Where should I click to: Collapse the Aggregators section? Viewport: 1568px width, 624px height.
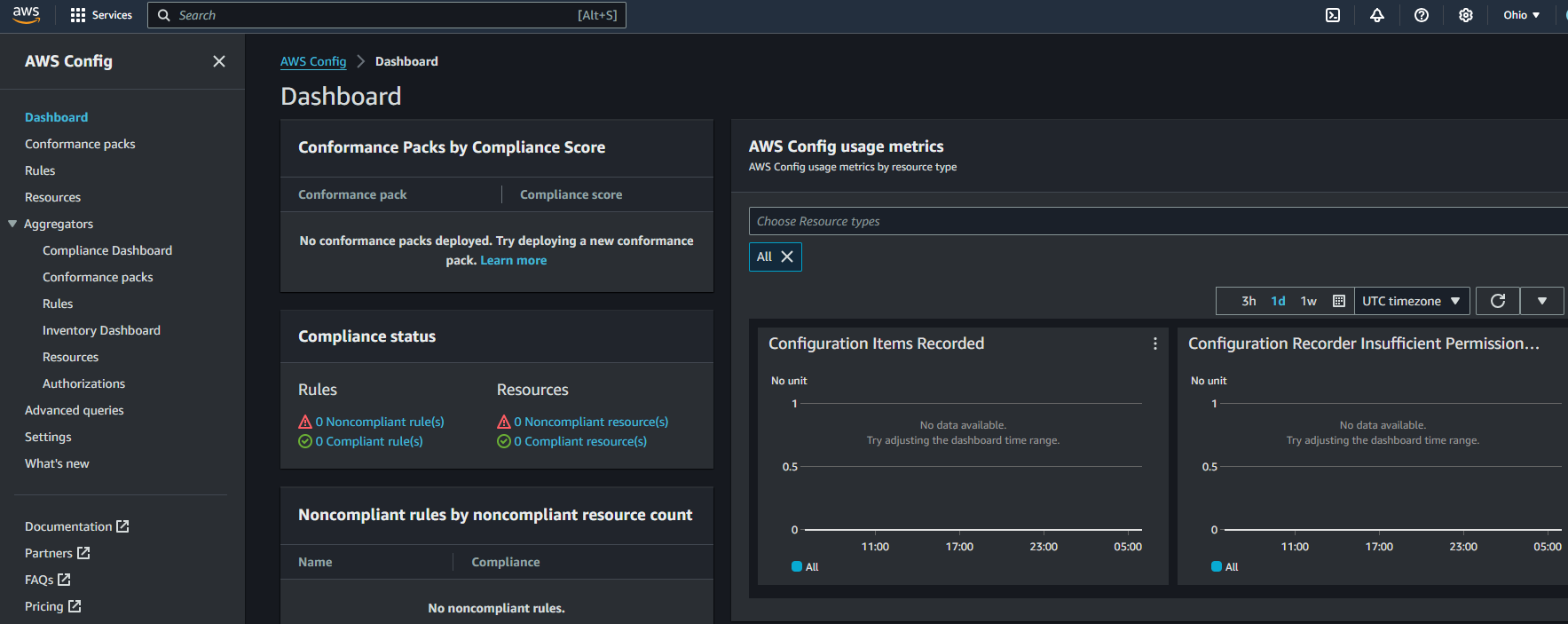pyautogui.click(x=12, y=224)
